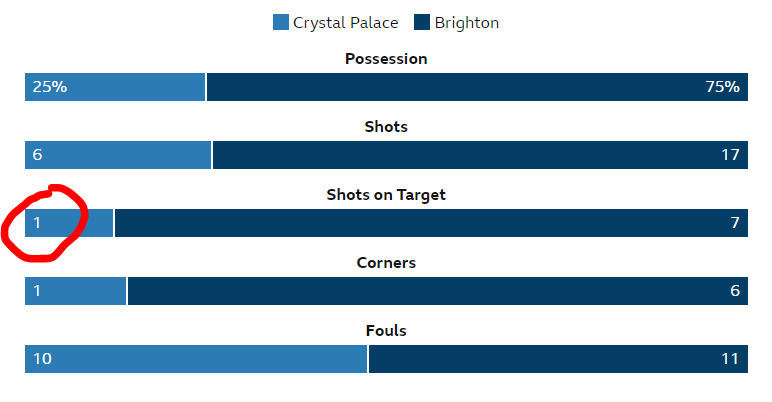Select Crystal Palace's 1 corner bar
The width and height of the screenshot is (772, 402).
click(x=75, y=291)
